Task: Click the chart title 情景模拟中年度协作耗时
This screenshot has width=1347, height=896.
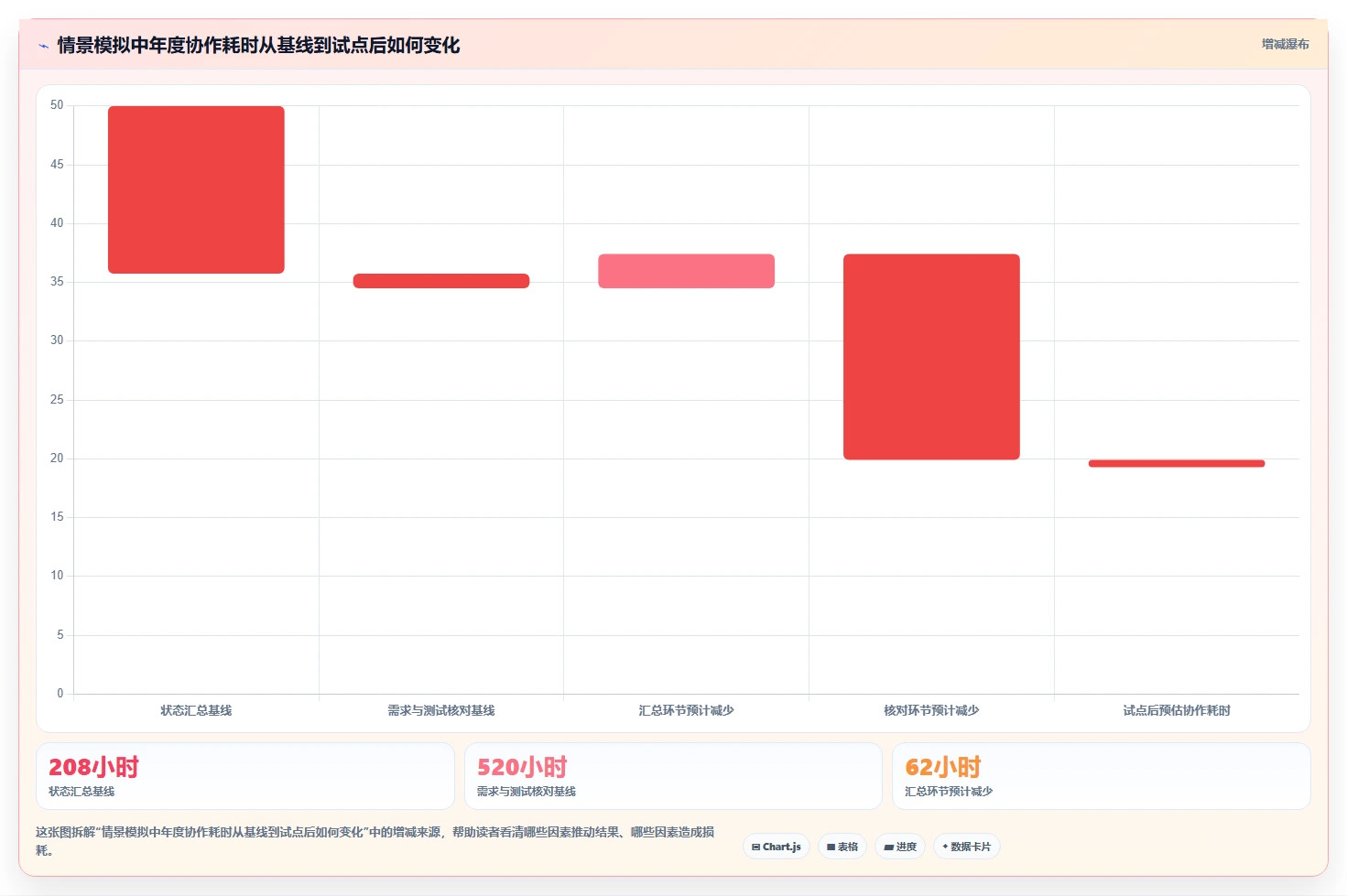Action: tap(258, 45)
